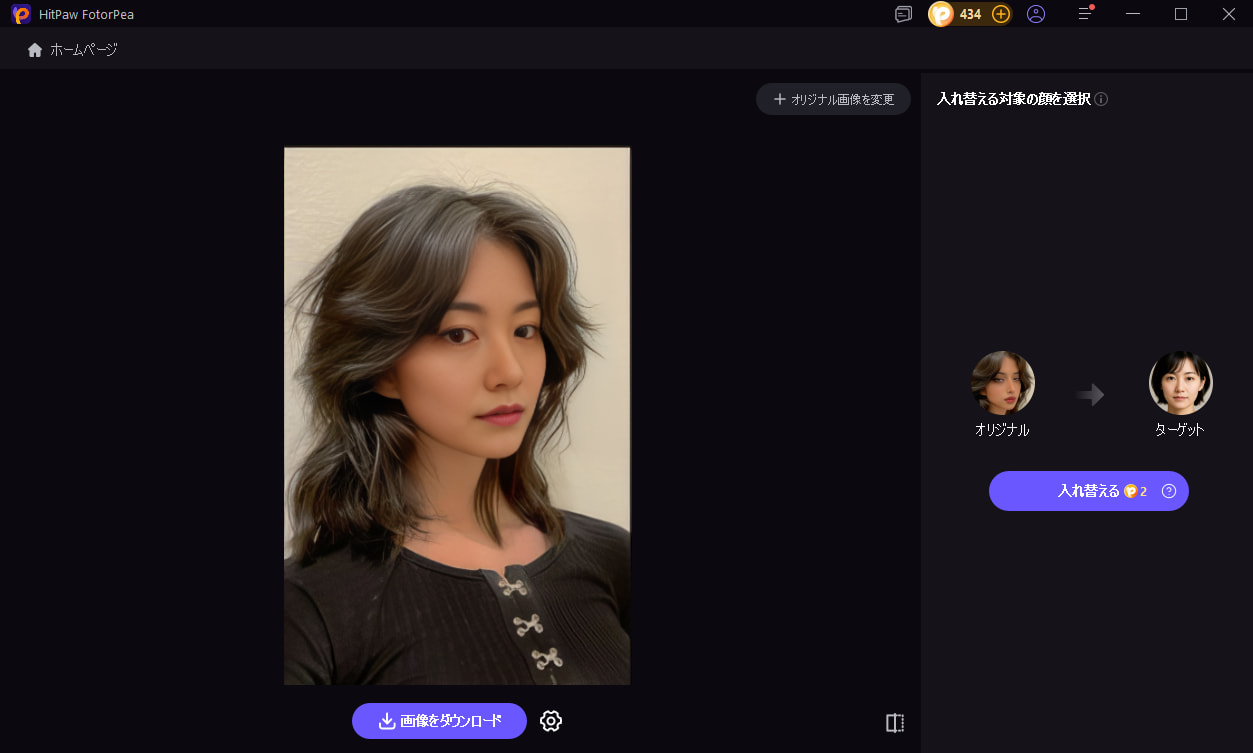Add more coins with the plus icon
The height and width of the screenshot is (753, 1253).
(1000, 14)
